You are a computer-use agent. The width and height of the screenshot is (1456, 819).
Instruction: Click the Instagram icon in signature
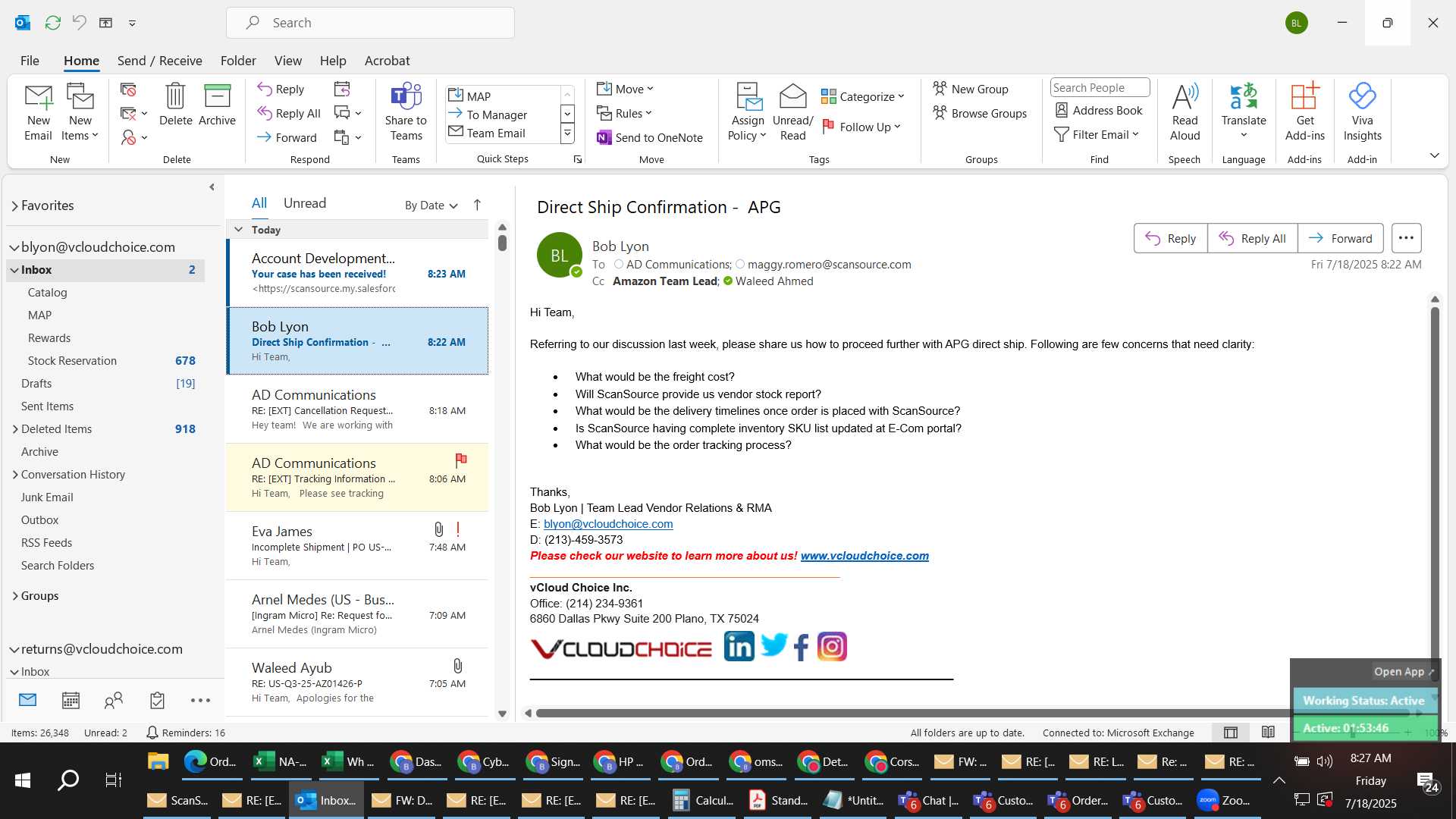[x=832, y=647]
